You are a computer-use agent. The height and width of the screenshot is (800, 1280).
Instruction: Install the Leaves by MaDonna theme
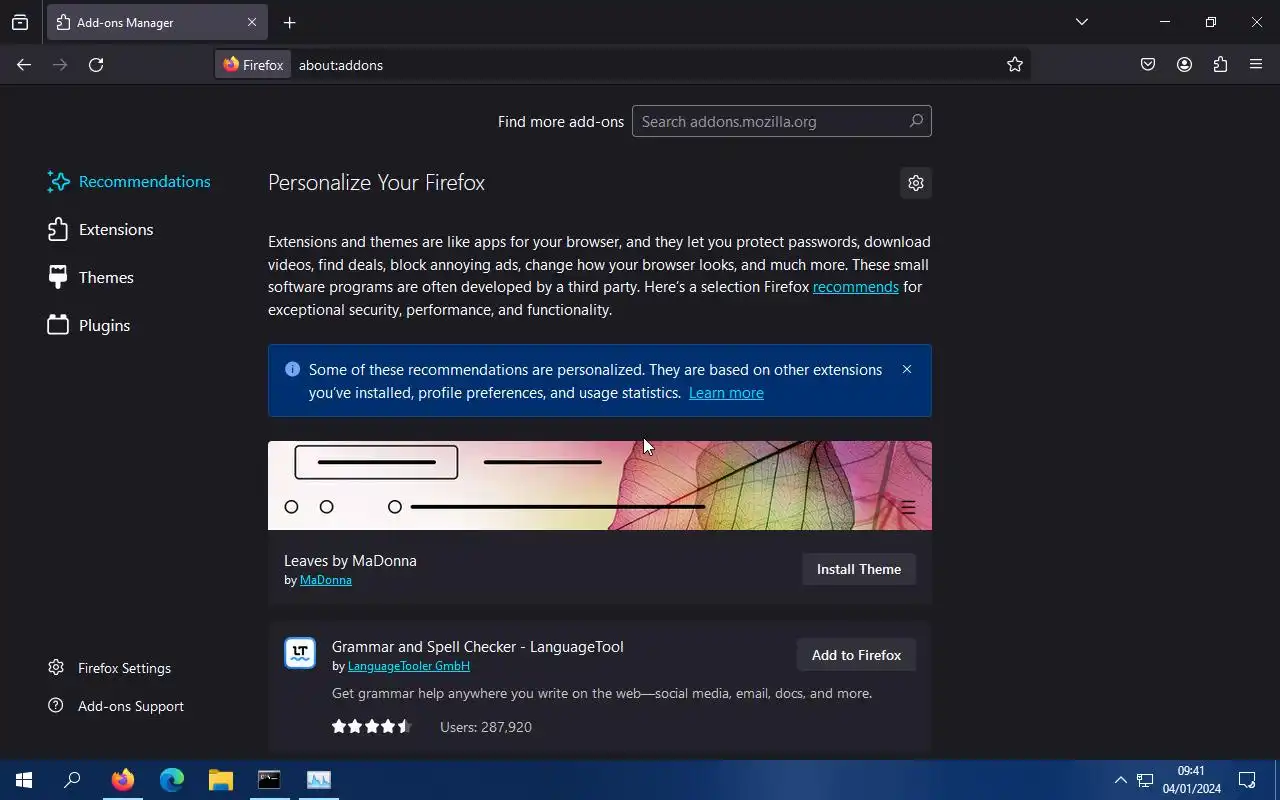click(859, 569)
